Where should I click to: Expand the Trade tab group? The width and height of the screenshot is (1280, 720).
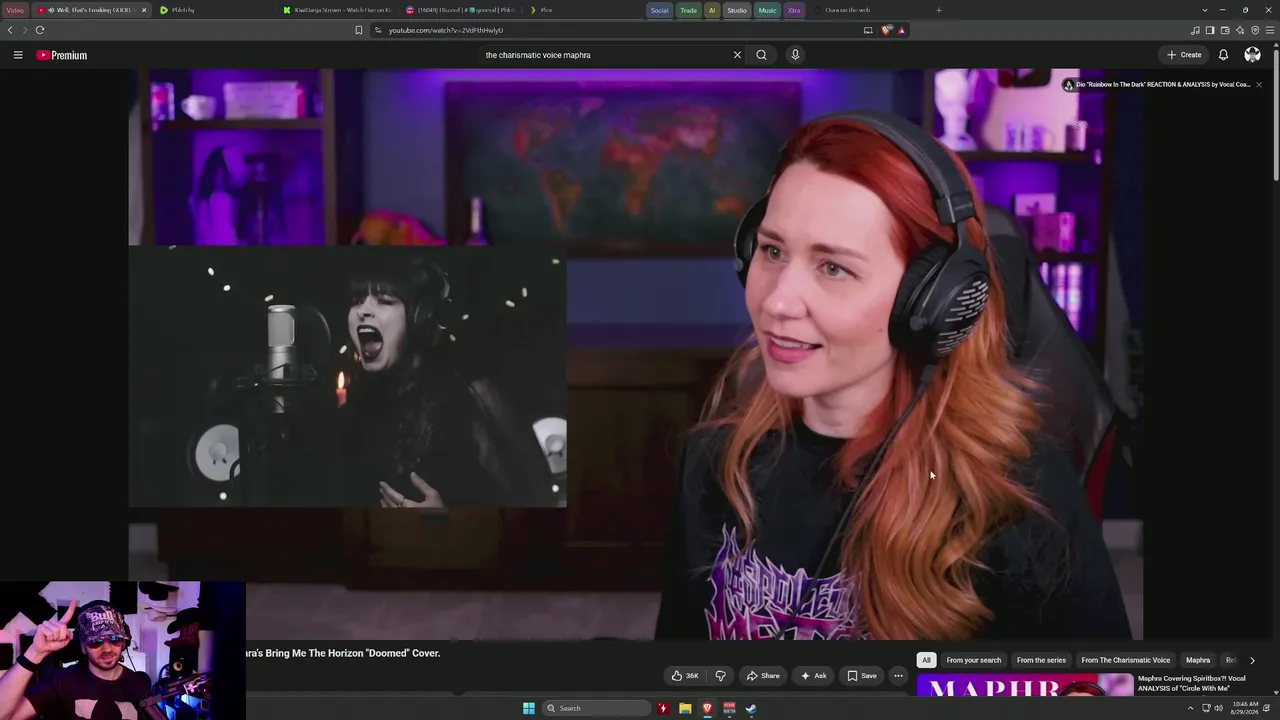(688, 10)
